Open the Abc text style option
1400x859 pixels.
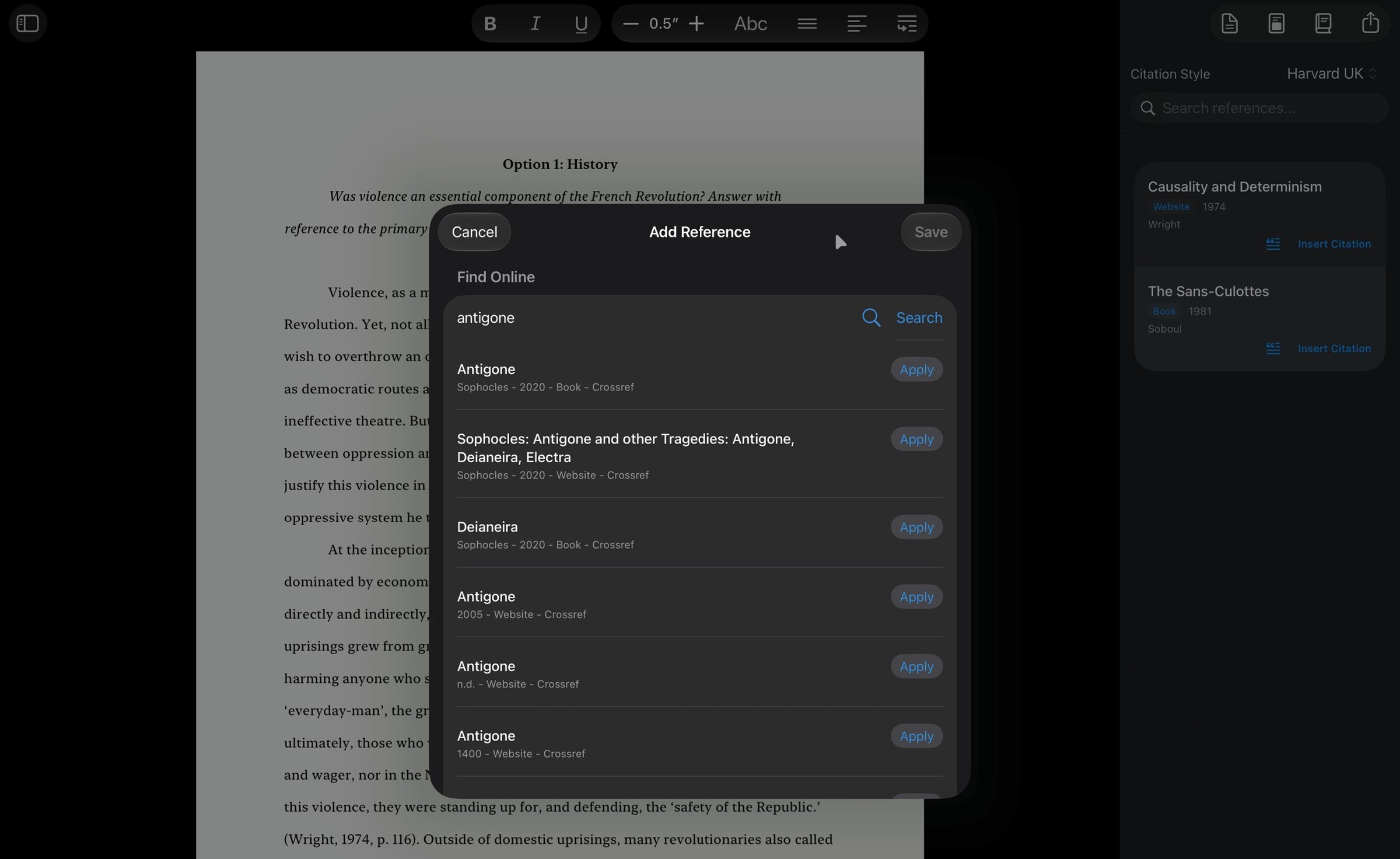pyautogui.click(x=750, y=23)
